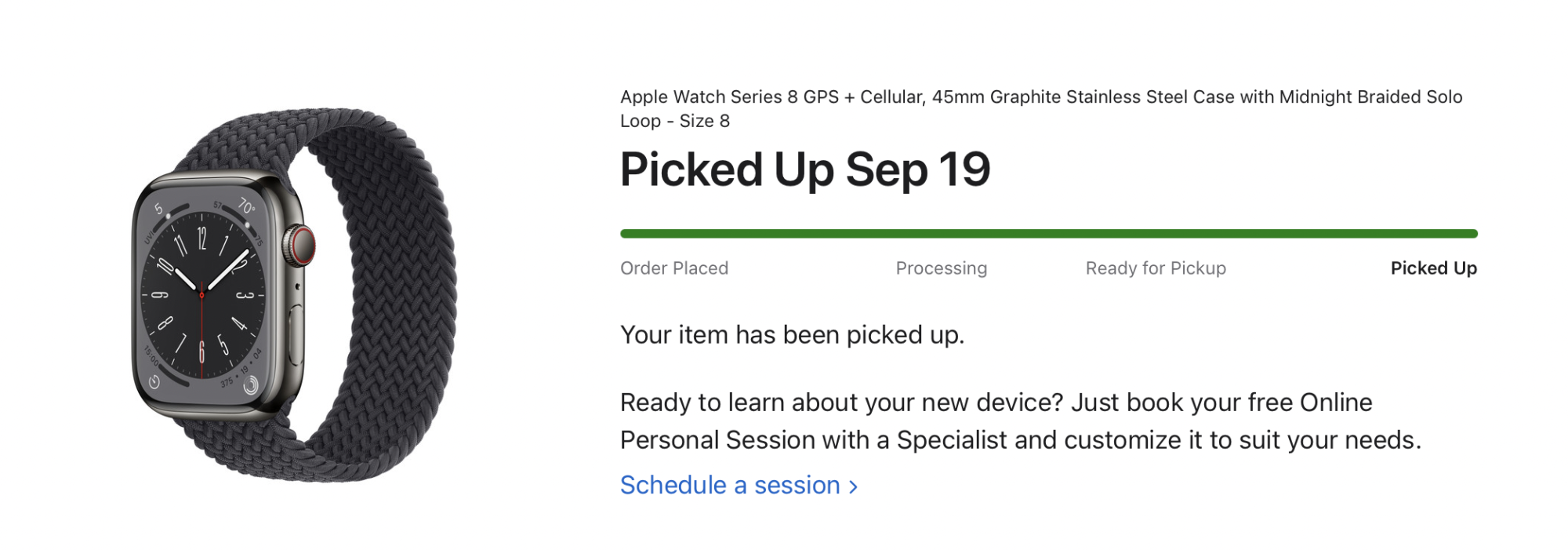Click the chevron after Schedule a session
This screenshot has width=1568, height=550.
854,487
